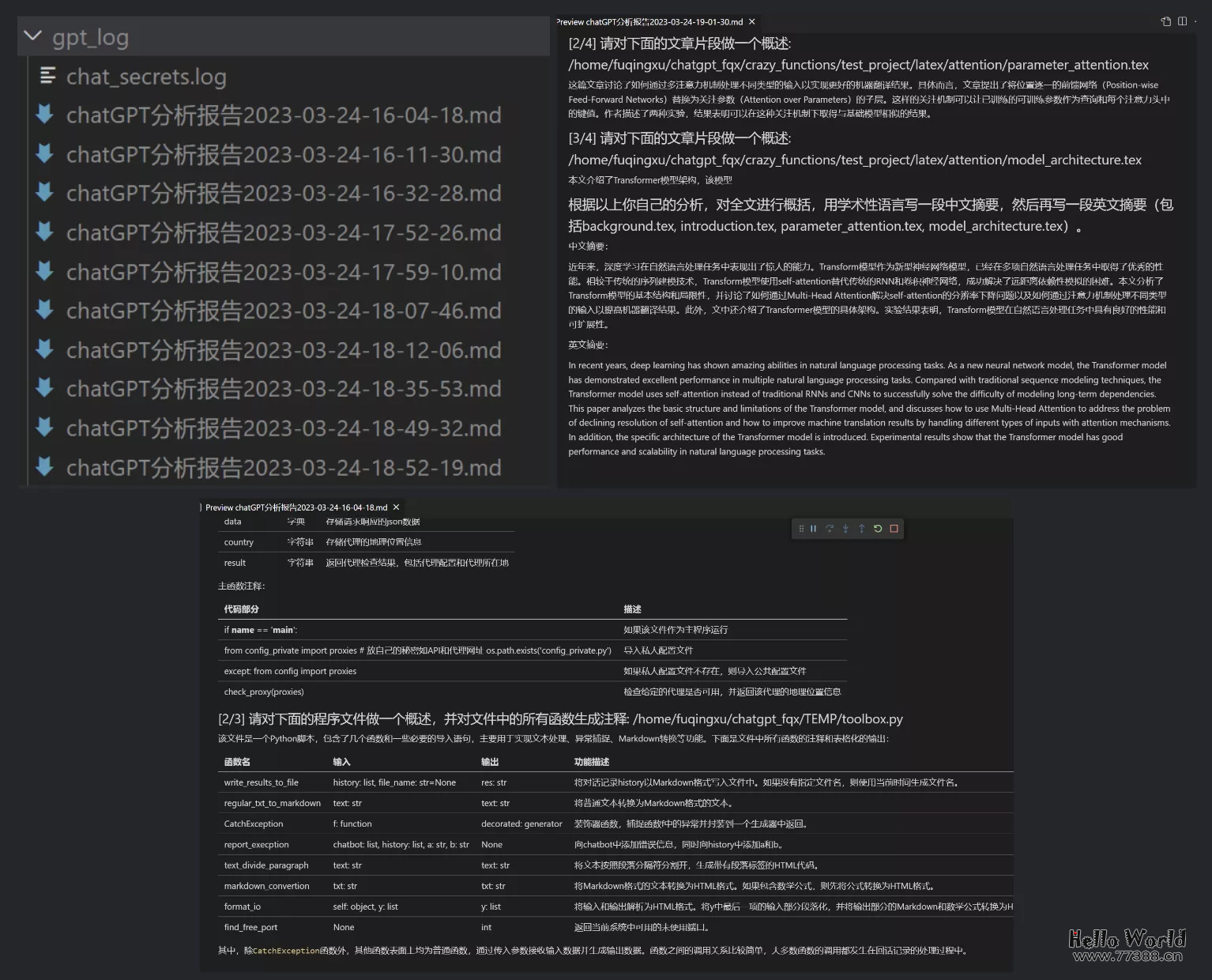
Task: Click the Step Out debug icon
Action: (862, 529)
